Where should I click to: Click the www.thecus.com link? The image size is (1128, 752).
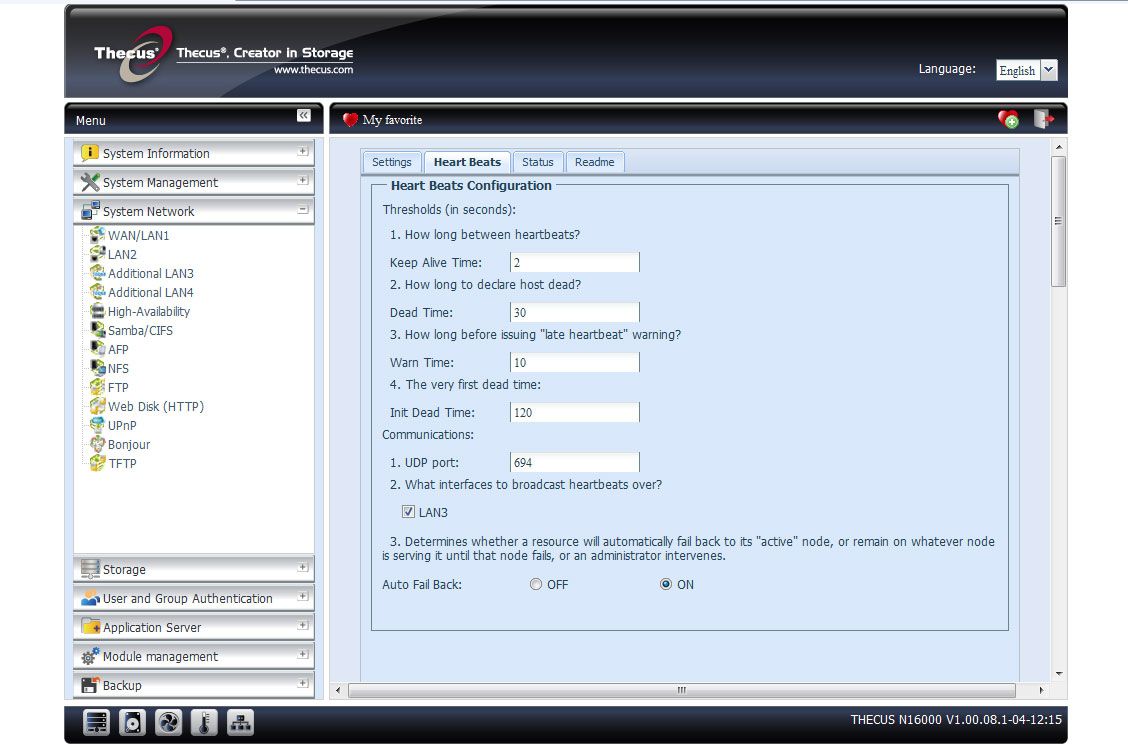coord(313,70)
